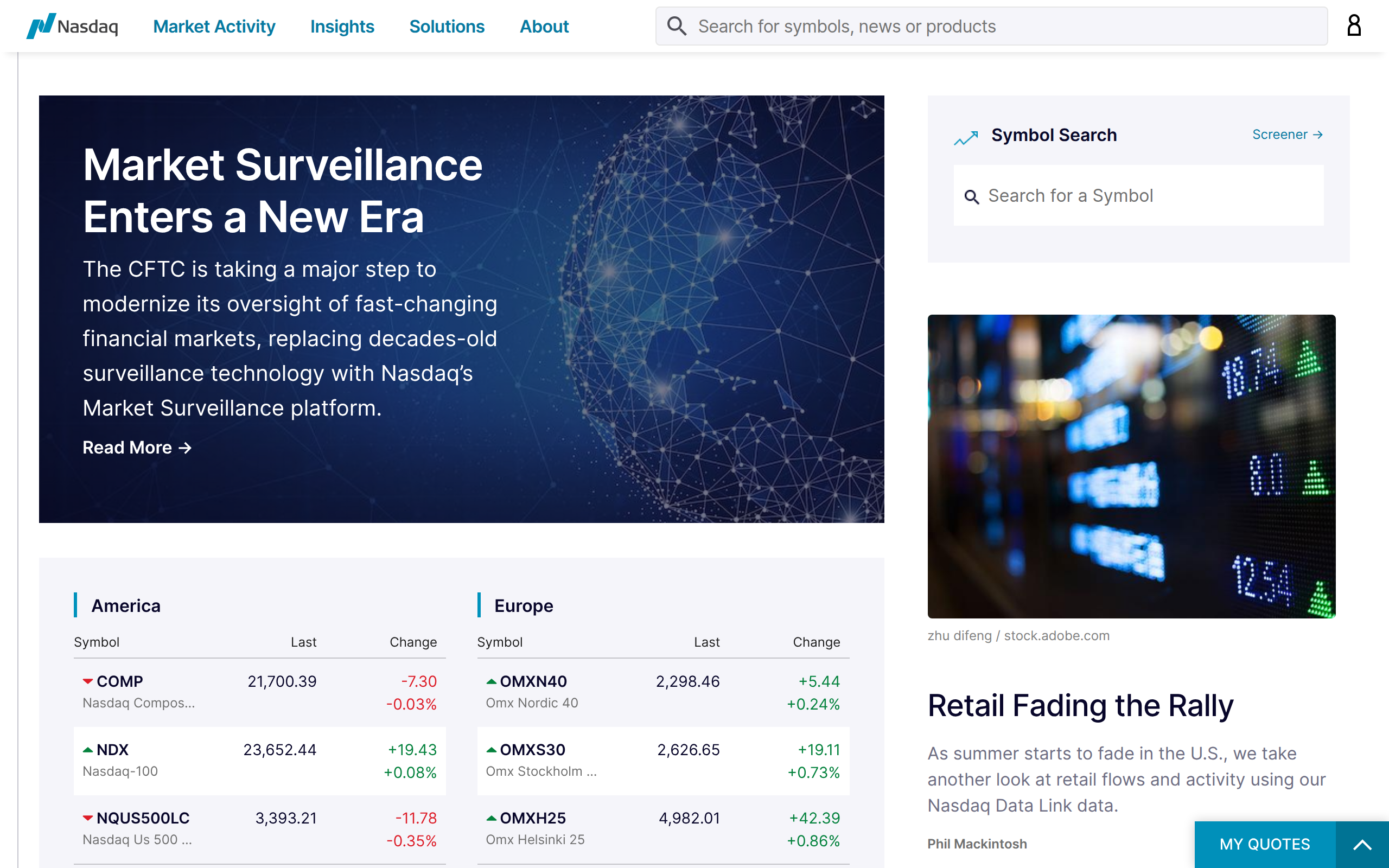Image resolution: width=1389 pixels, height=868 pixels.
Task: Click the magnifier icon in top search bar
Action: point(677,26)
